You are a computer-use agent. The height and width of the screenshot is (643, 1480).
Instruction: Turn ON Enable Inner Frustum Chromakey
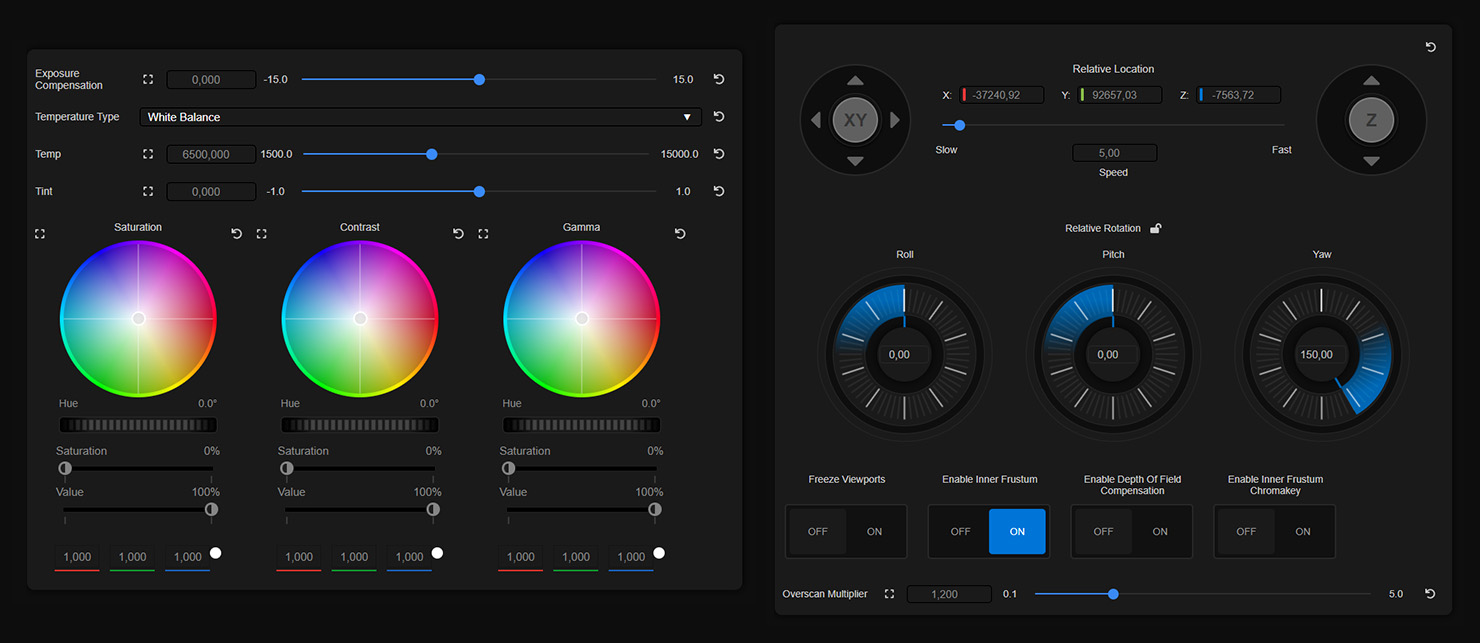[x=1303, y=532]
